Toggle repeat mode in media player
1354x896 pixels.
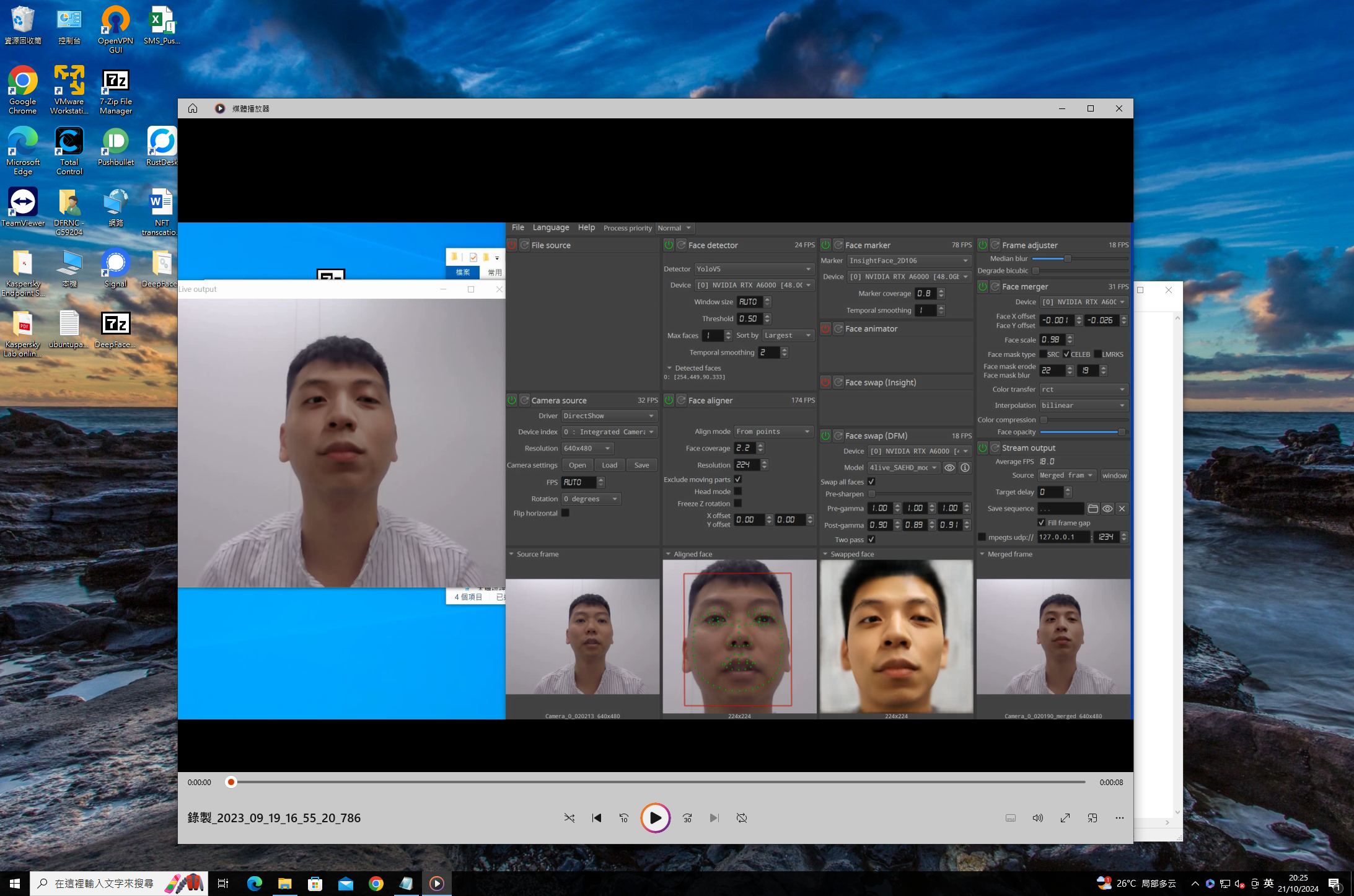[x=742, y=818]
